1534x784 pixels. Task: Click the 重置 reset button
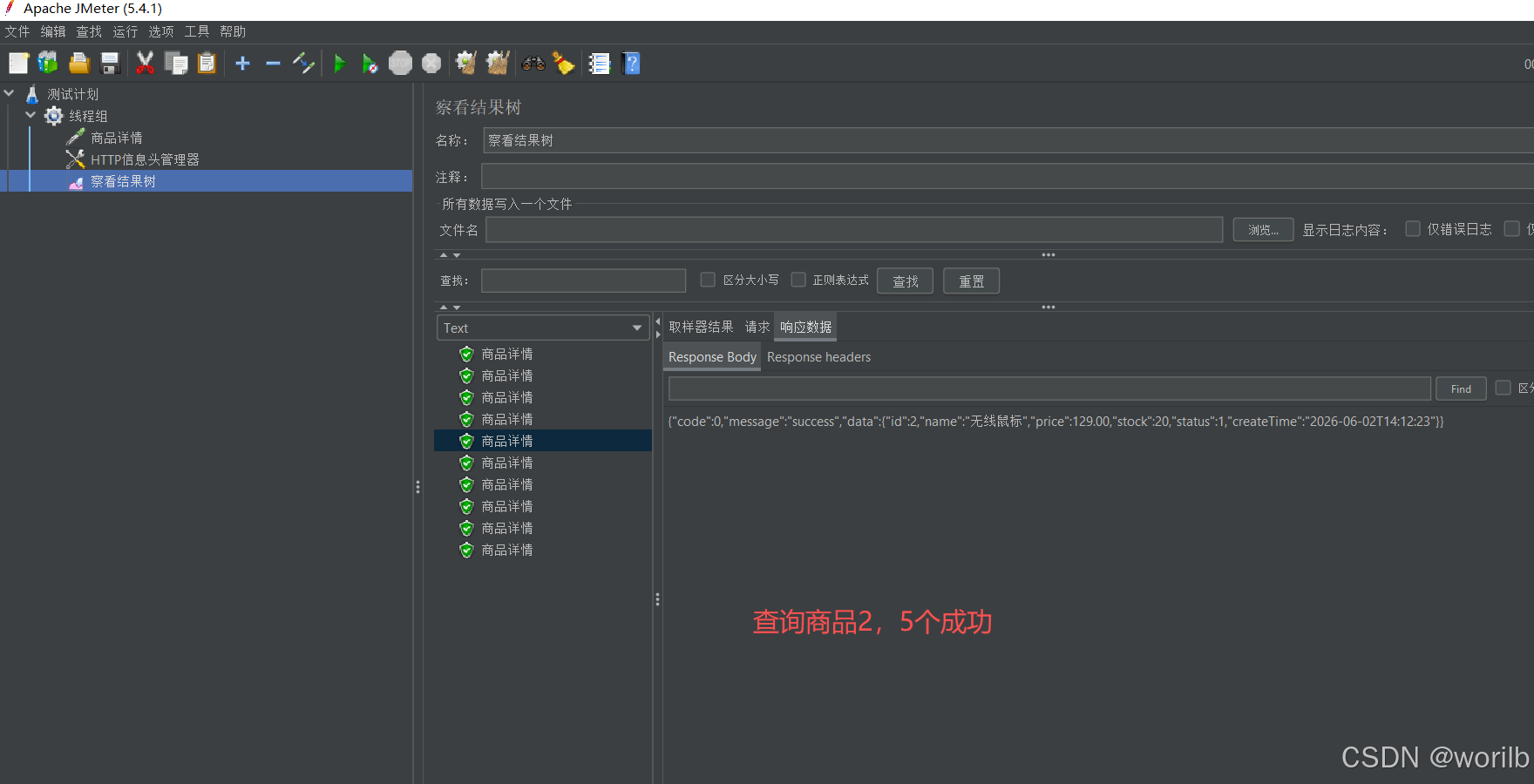971,281
